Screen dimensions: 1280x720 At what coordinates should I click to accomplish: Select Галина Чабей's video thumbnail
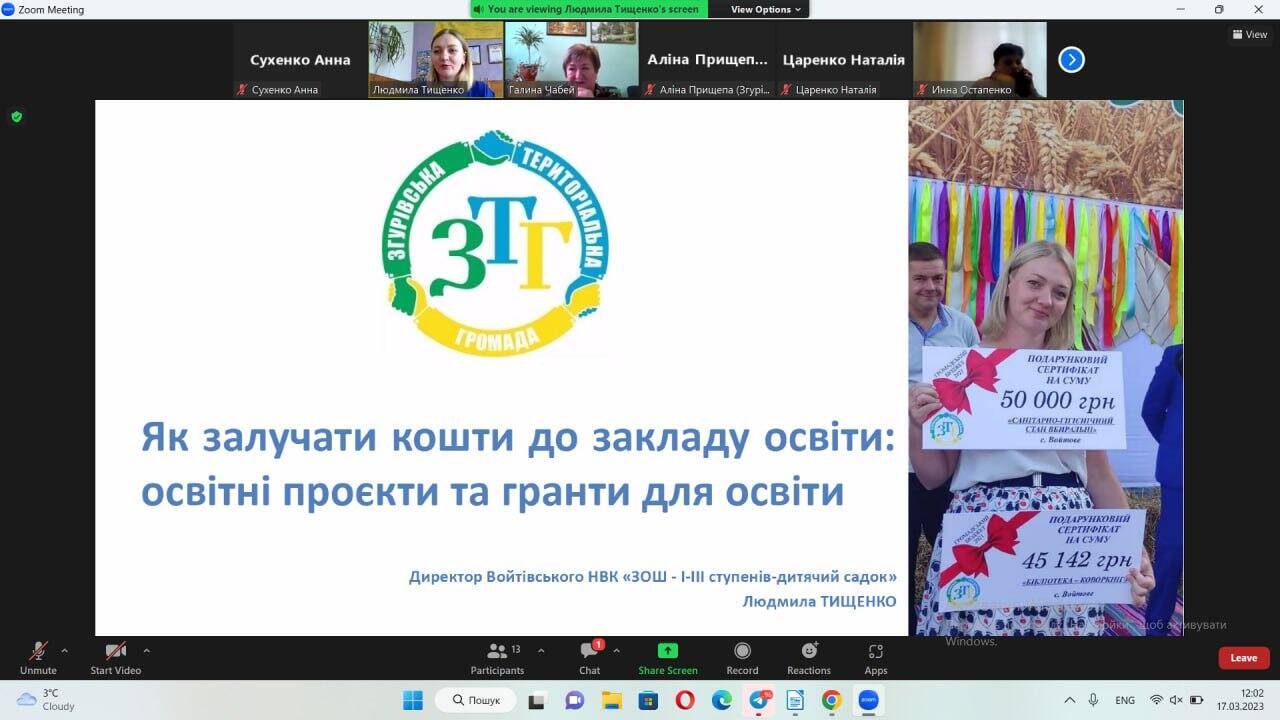coord(571,60)
